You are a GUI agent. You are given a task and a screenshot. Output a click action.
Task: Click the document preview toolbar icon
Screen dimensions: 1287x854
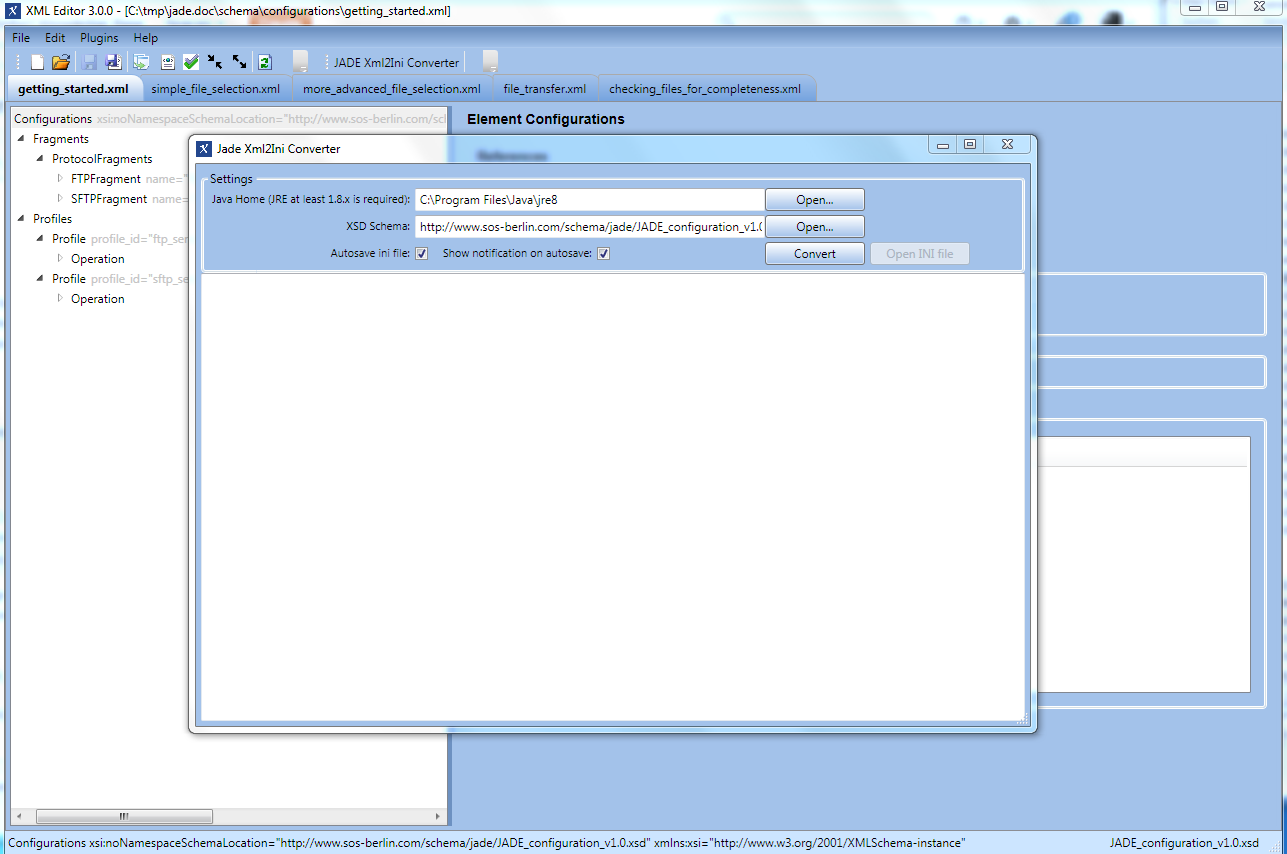point(167,62)
